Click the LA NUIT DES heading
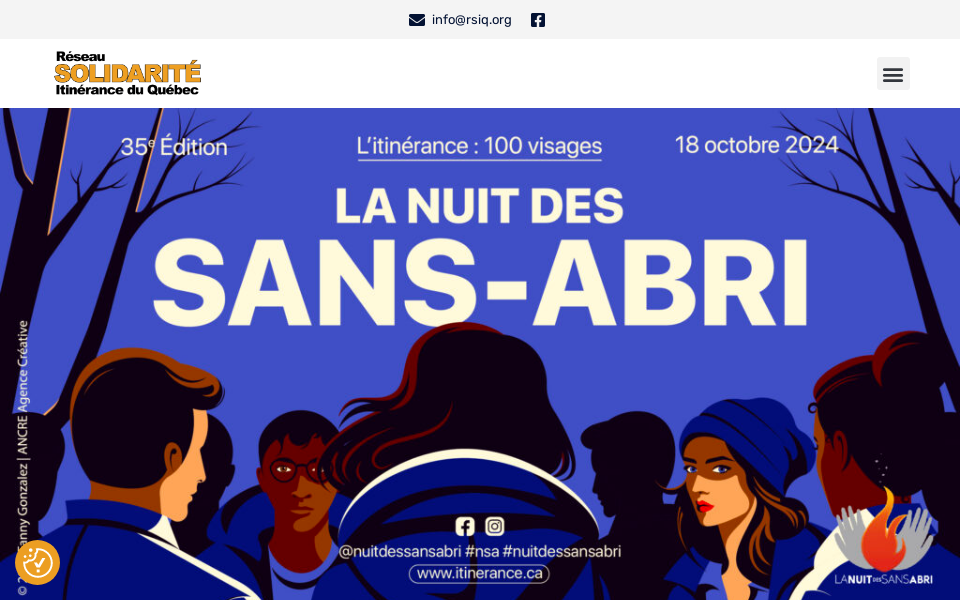The image size is (960, 600). (x=479, y=206)
